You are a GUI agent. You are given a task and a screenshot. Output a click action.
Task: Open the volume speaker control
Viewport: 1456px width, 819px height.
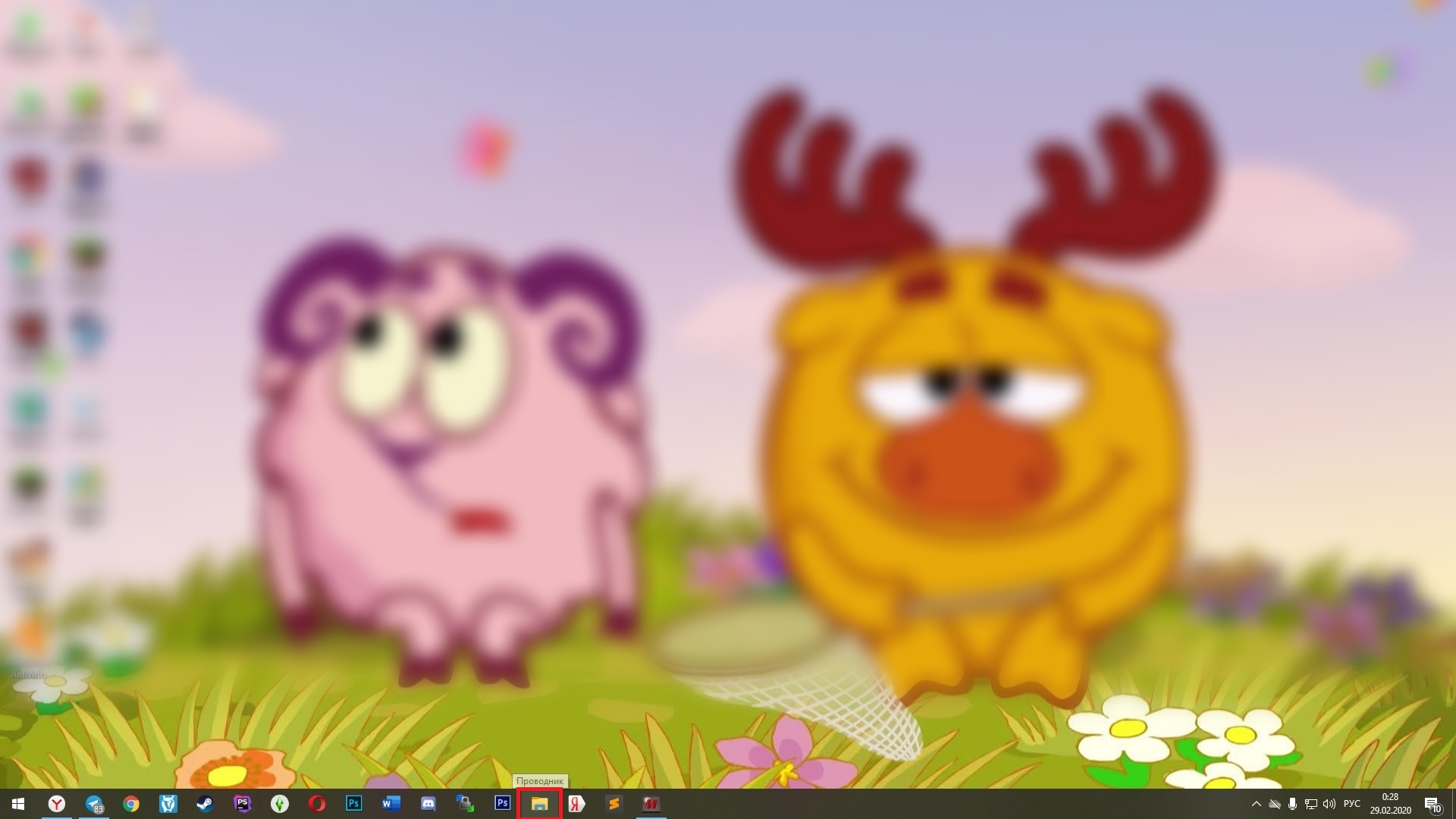coord(1329,804)
